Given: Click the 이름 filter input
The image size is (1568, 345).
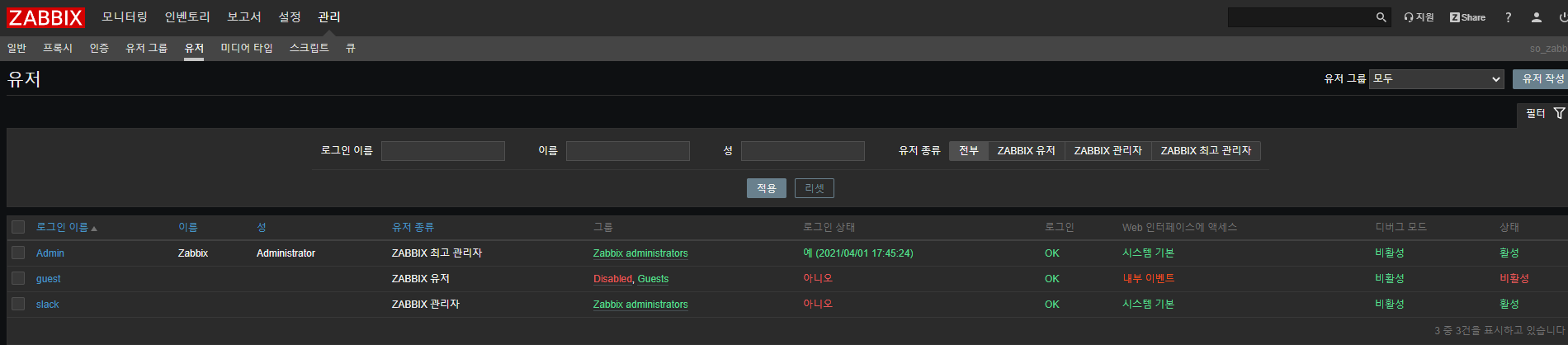Looking at the screenshot, I should (x=628, y=151).
